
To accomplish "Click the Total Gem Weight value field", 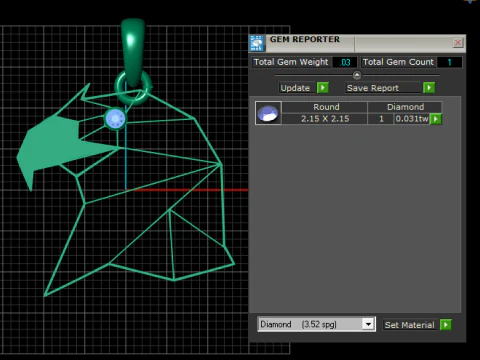I will click(x=344, y=62).
